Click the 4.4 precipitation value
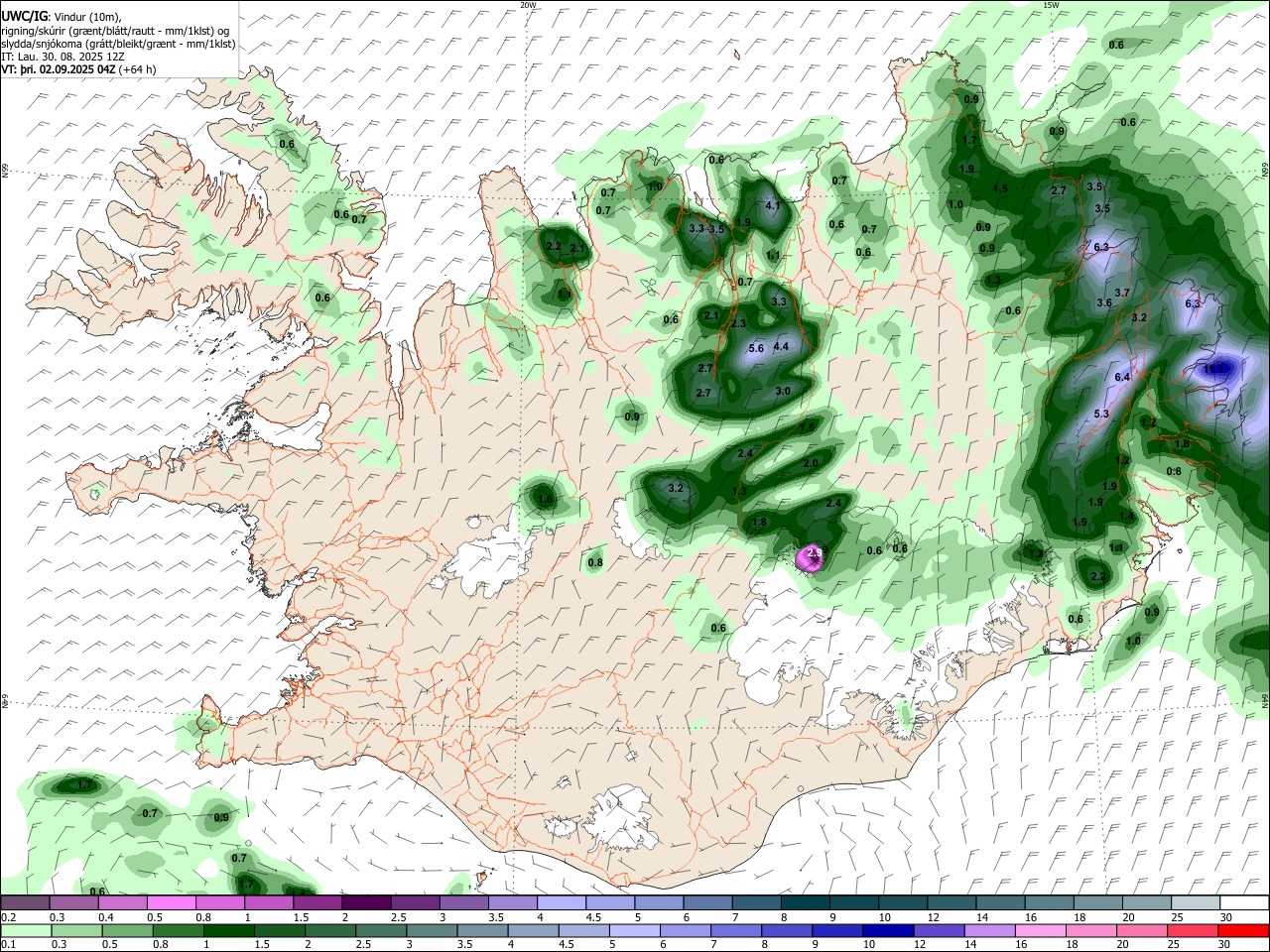 [x=780, y=346]
